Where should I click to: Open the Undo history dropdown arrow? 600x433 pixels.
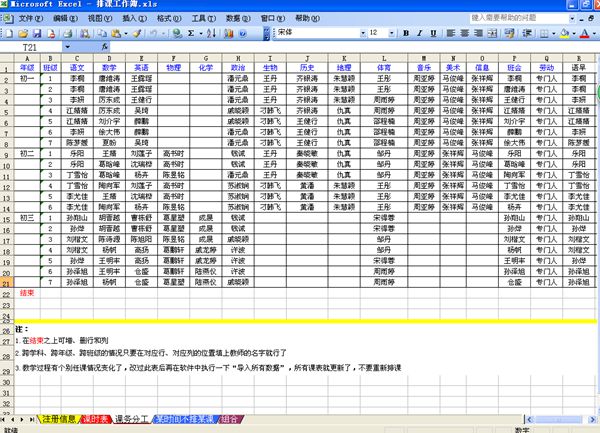pos(163,34)
